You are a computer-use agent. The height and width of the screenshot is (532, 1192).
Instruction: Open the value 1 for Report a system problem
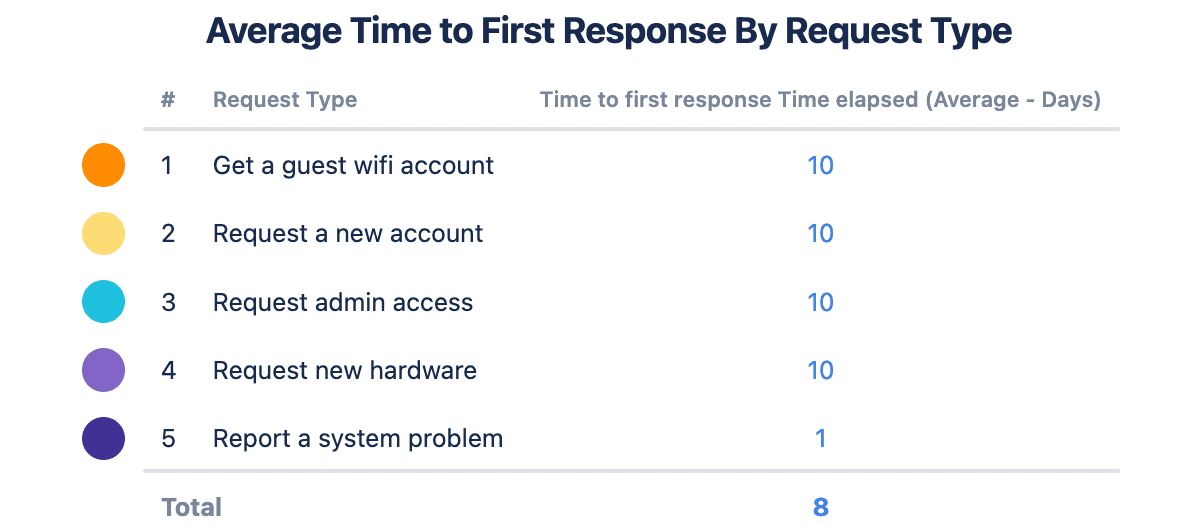pos(820,438)
